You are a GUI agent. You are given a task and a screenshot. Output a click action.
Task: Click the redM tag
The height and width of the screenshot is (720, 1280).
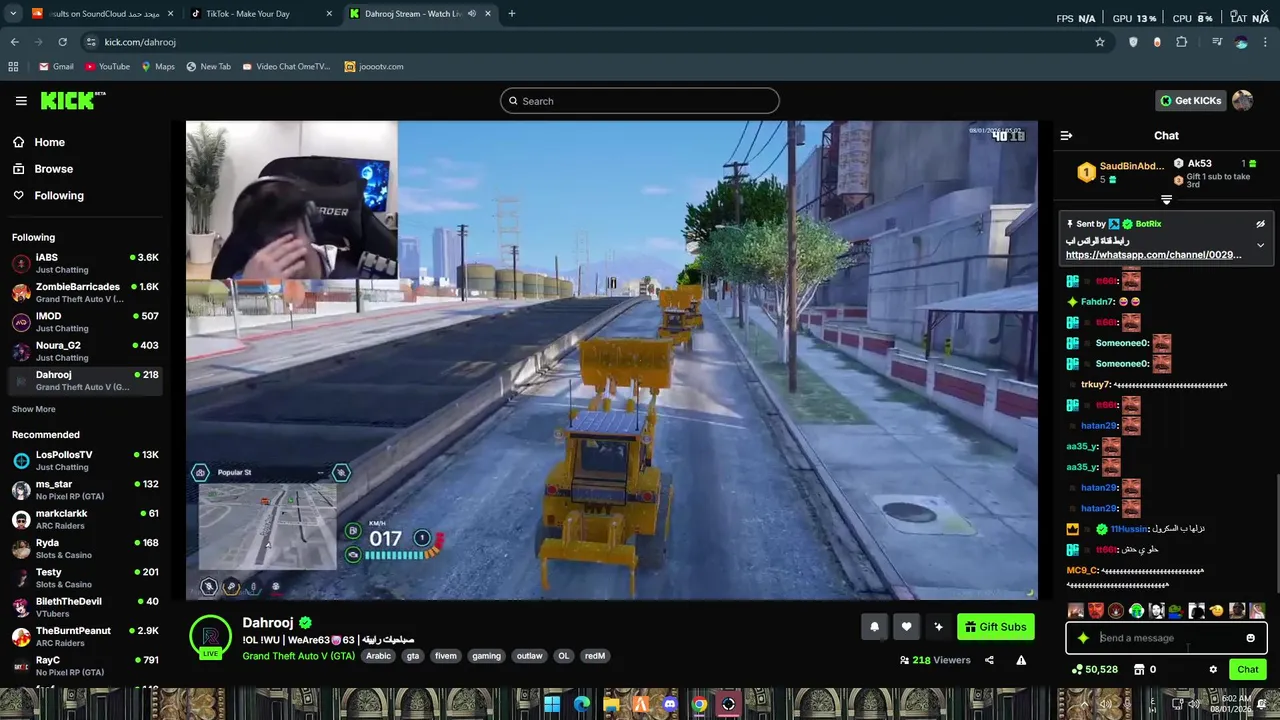coord(595,656)
